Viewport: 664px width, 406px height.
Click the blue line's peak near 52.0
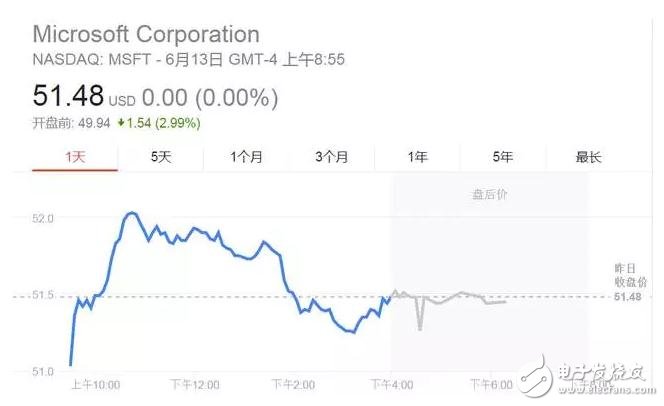tap(131, 213)
